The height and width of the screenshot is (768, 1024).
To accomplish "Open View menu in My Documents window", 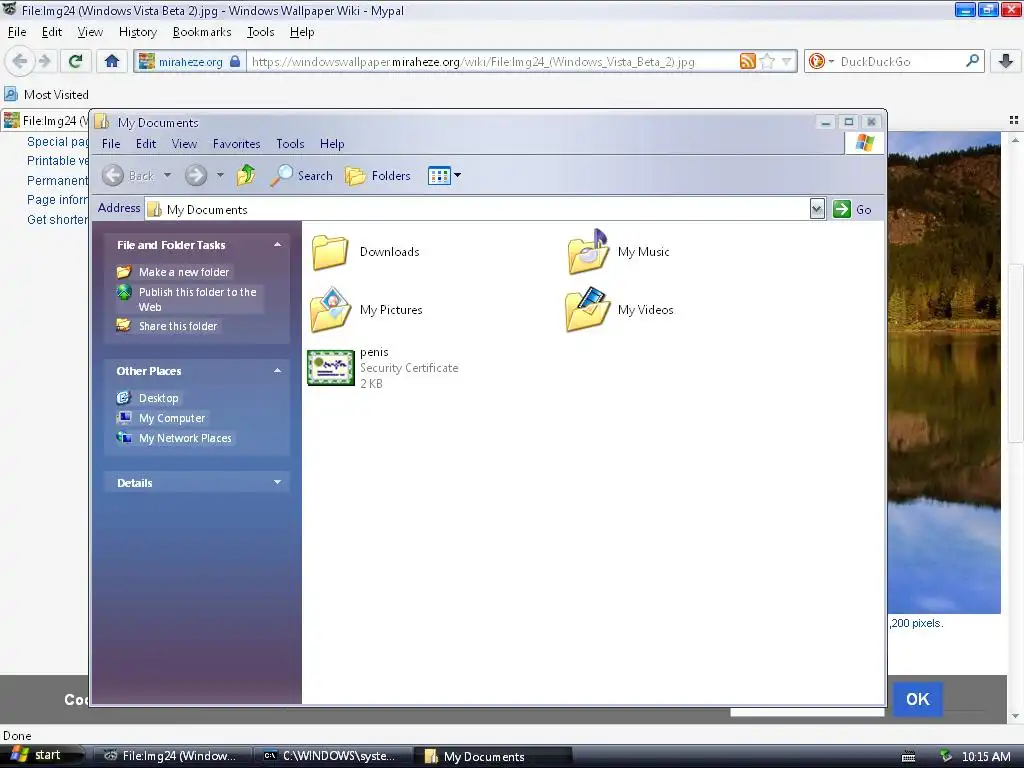I will click(x=184, y=144).
